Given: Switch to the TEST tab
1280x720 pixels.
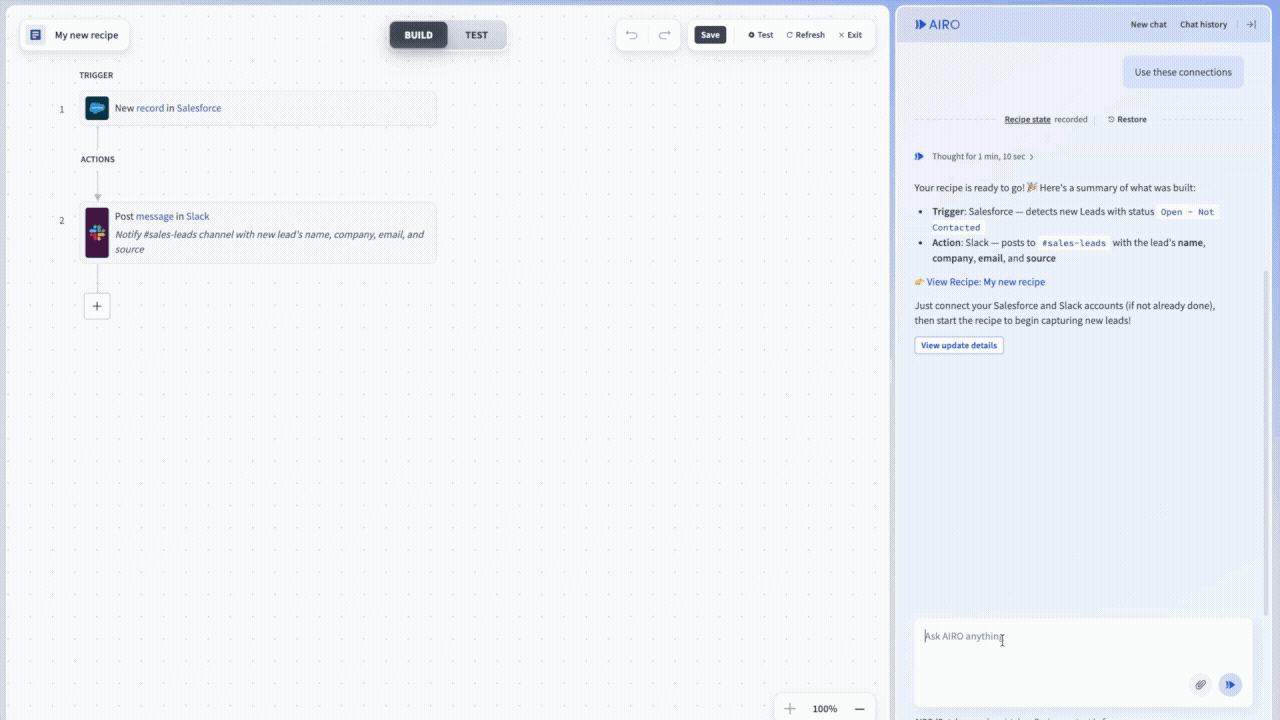Looking at the screenshot, I should coord(476,35).
